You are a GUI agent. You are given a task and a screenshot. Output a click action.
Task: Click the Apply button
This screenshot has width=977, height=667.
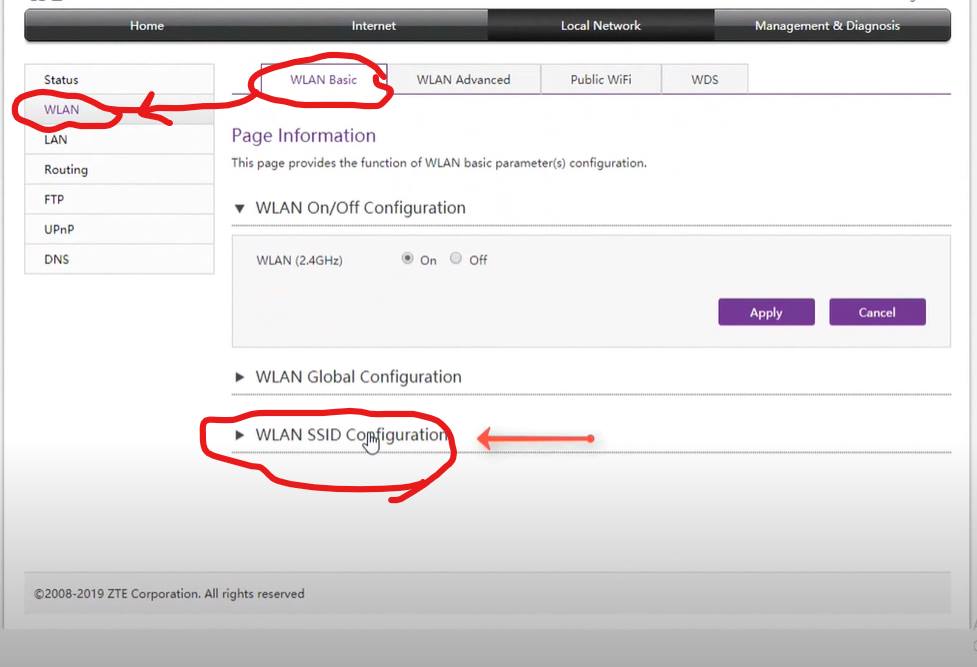coord(766,312)
